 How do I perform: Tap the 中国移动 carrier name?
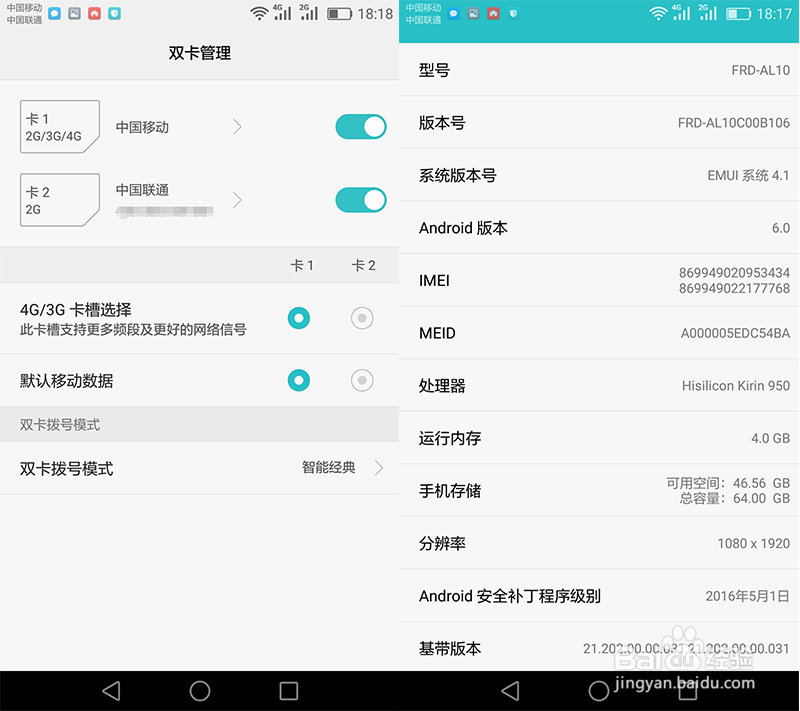(x=142, y=127)
